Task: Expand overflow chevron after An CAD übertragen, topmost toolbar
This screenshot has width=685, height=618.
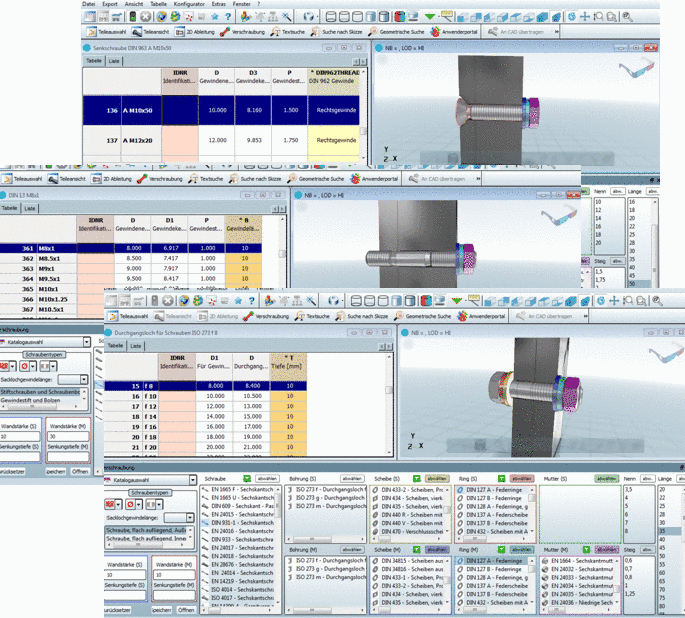Action: (557, 32)
